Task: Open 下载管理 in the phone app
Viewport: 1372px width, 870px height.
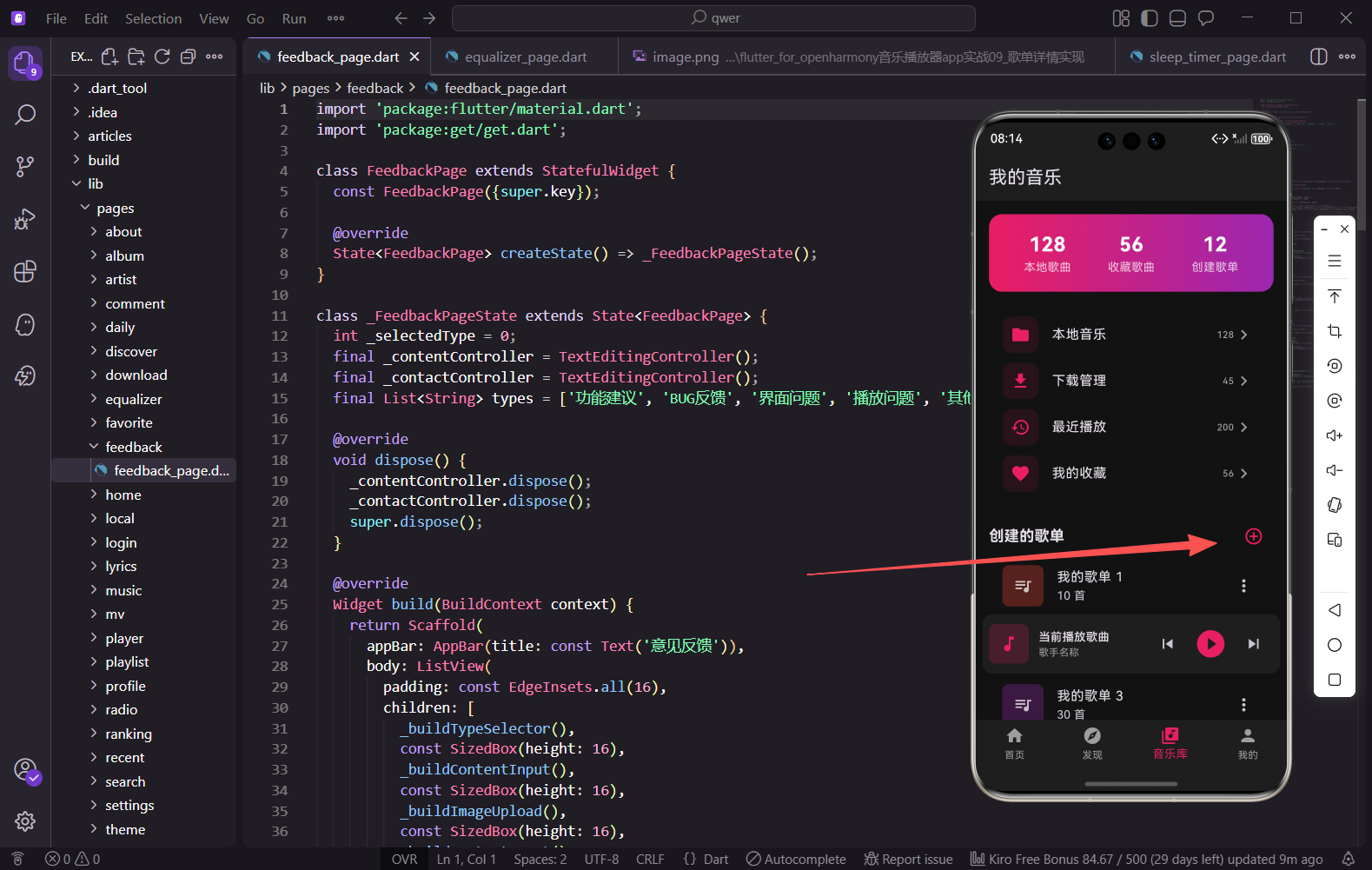Action: (1131, 381)
